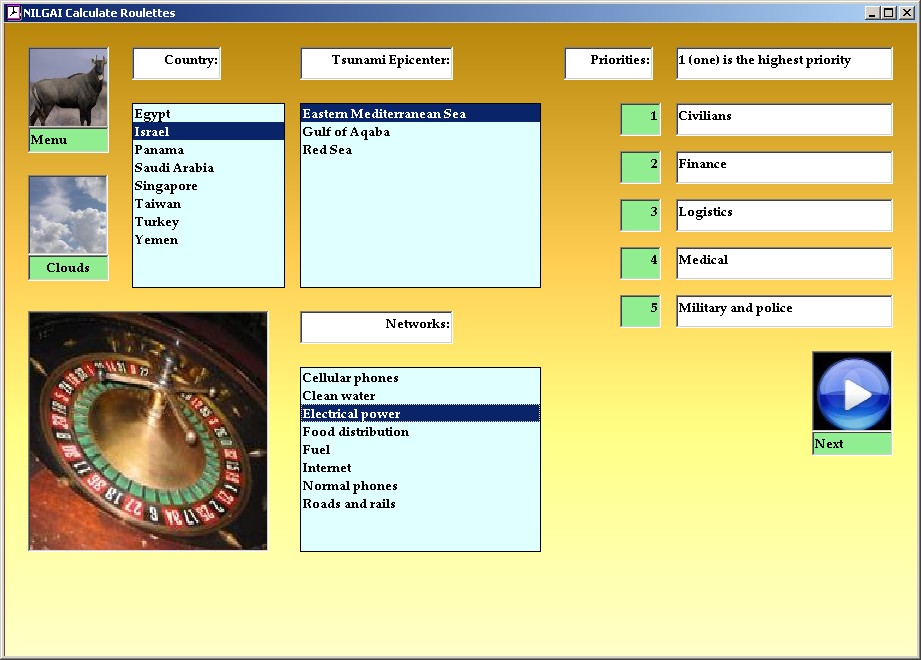
Task: Click the Civilians priority field
Action: (783, 119)
